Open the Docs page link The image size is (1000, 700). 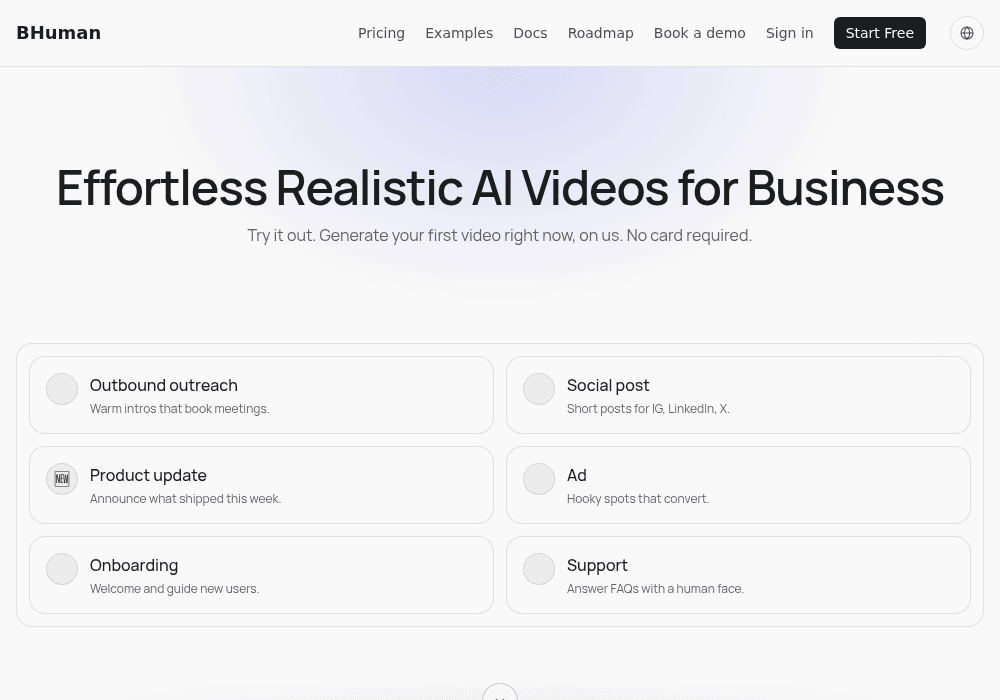[531, 33]
